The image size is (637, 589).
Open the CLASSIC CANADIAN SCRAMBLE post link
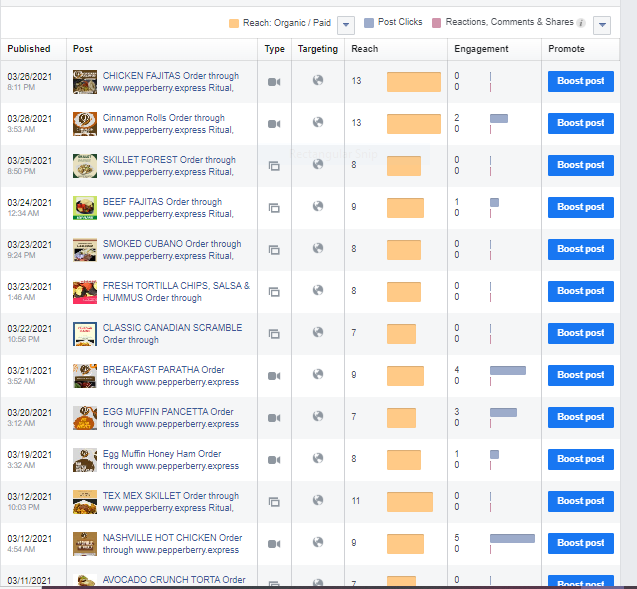172,333
